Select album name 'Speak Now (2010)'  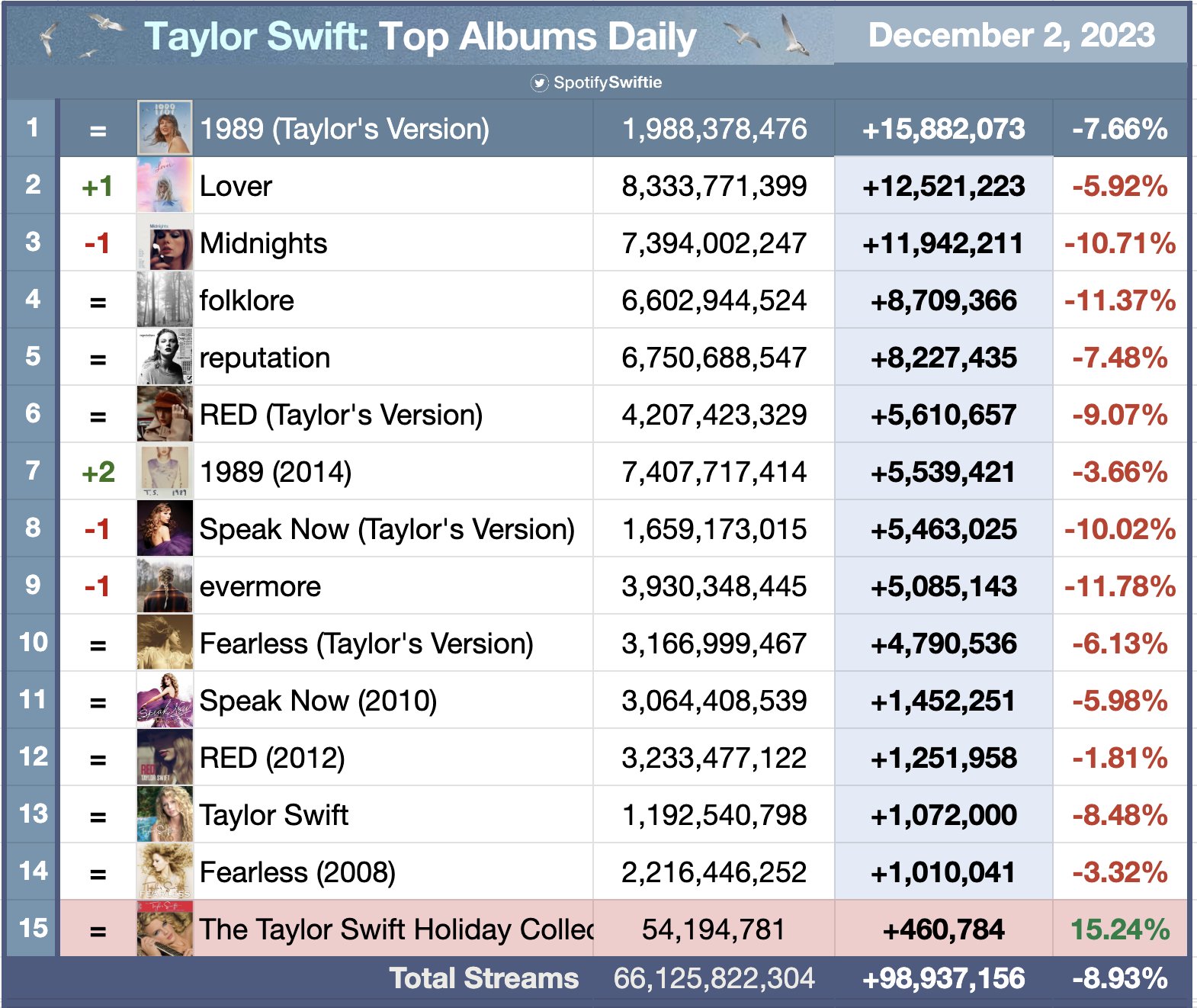[x=318, y=701]
